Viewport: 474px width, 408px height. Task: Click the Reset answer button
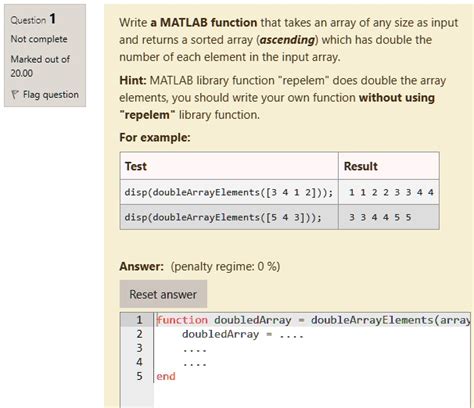163,294
